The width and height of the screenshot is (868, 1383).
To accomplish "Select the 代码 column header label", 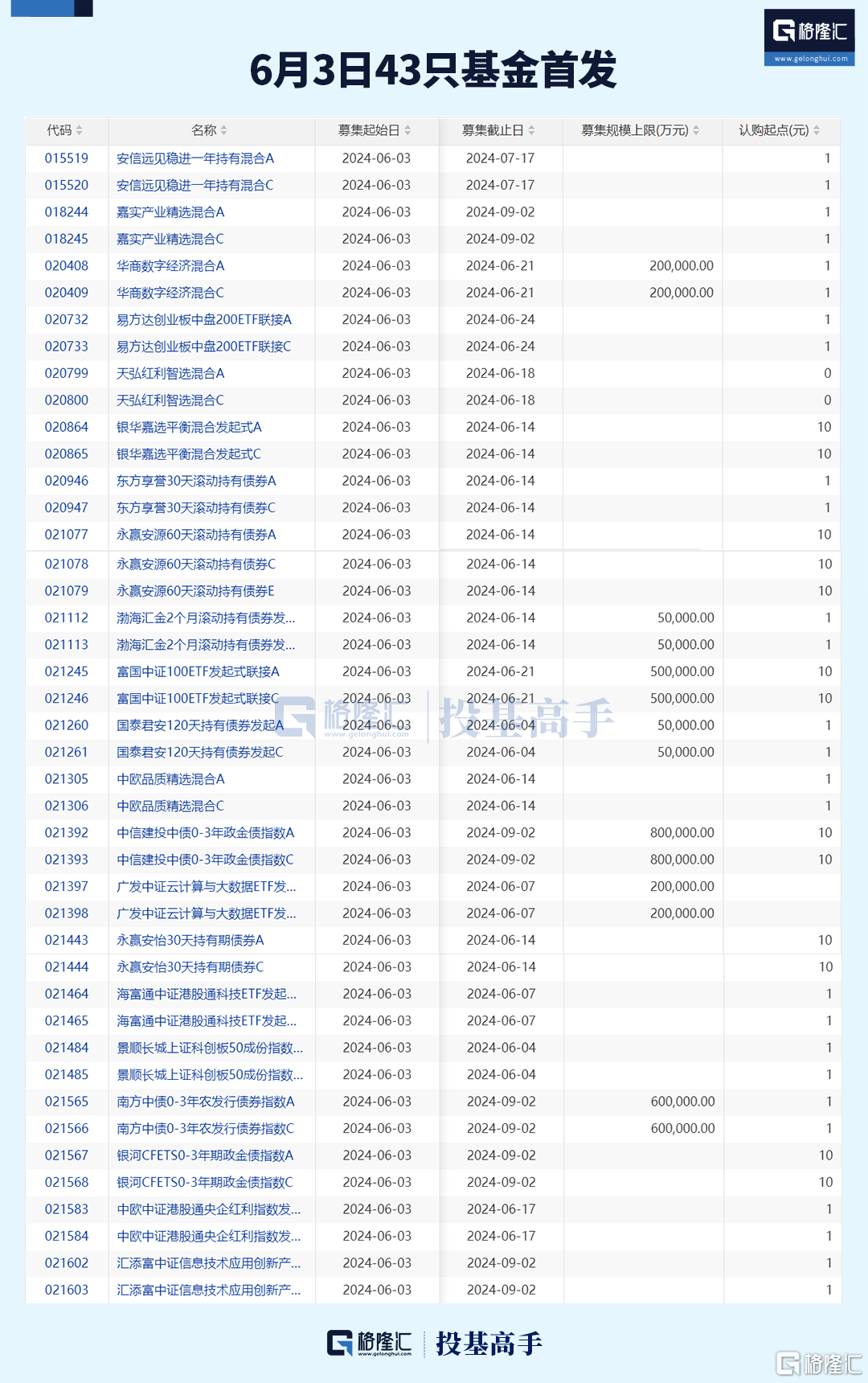I will click(x=59, y=130).
